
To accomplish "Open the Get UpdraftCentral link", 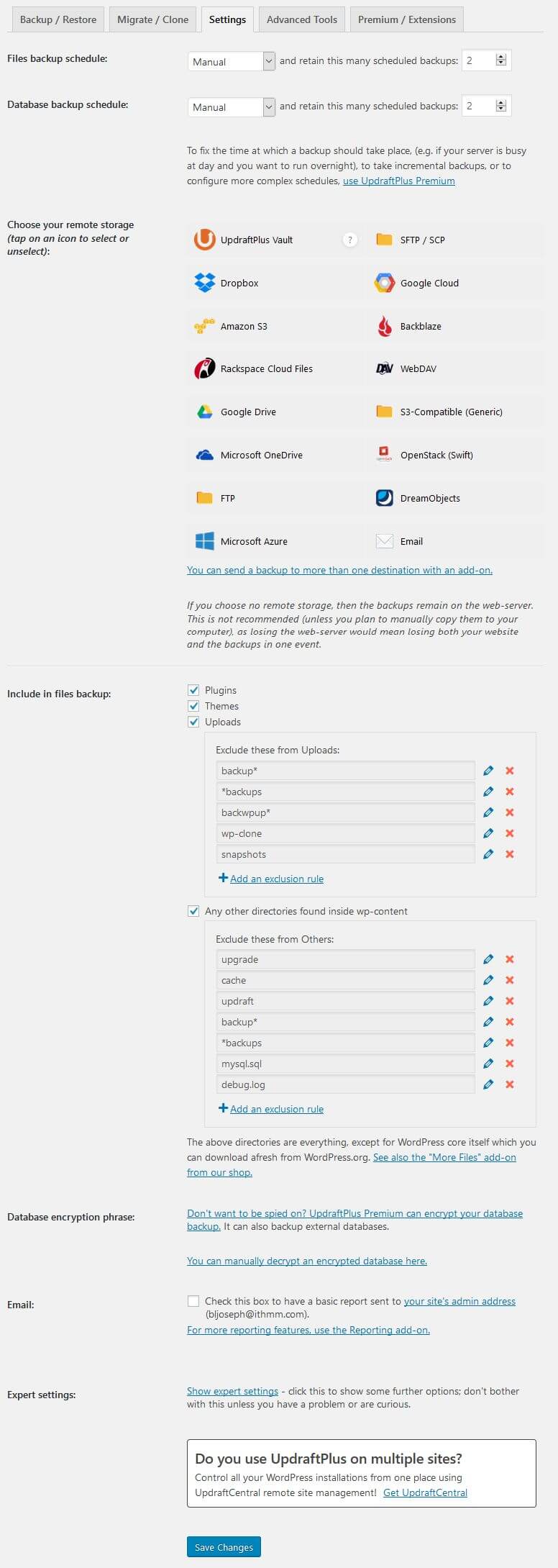I will click(425, 1492).
